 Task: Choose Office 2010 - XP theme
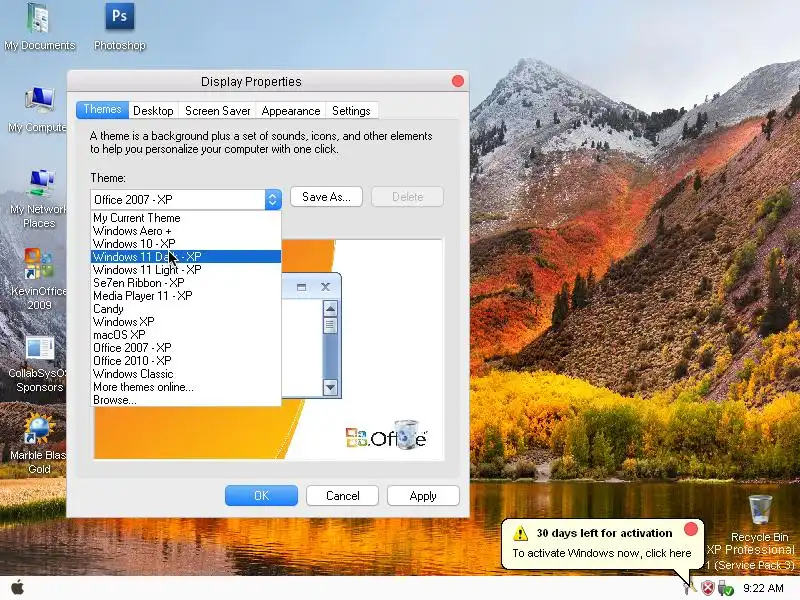point(186,361)
